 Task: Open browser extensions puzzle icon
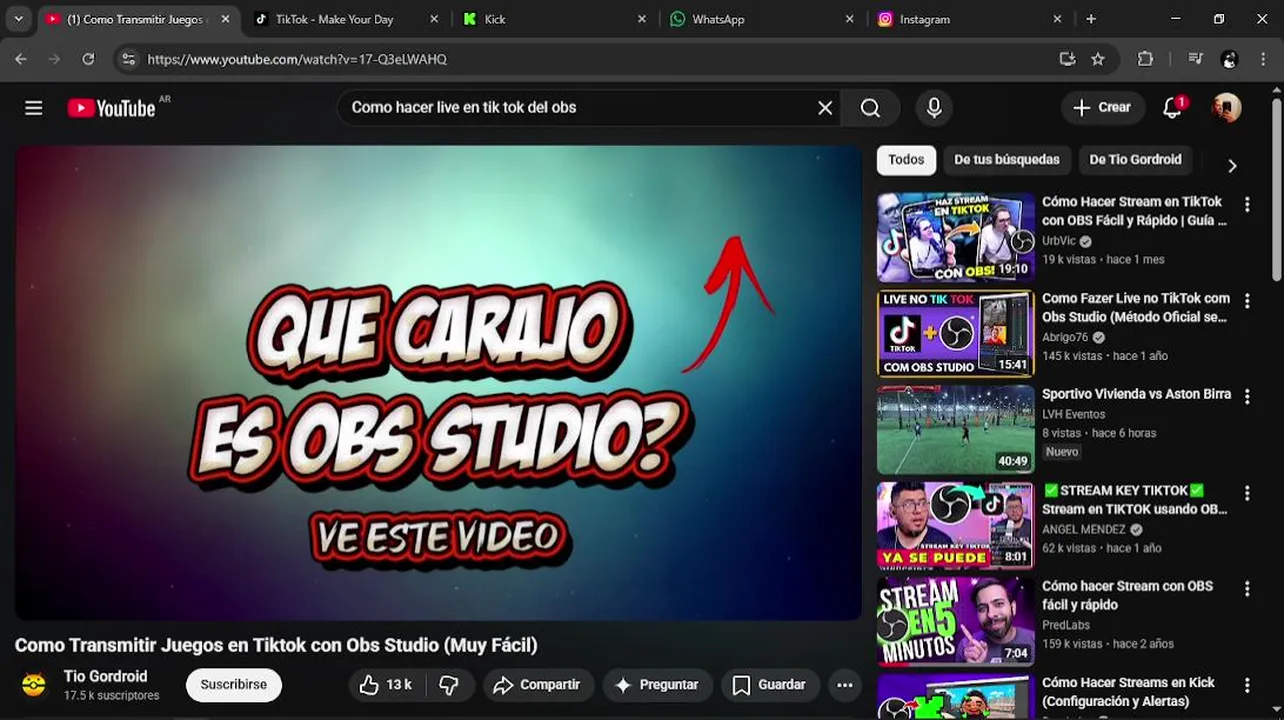(1145, 59)
